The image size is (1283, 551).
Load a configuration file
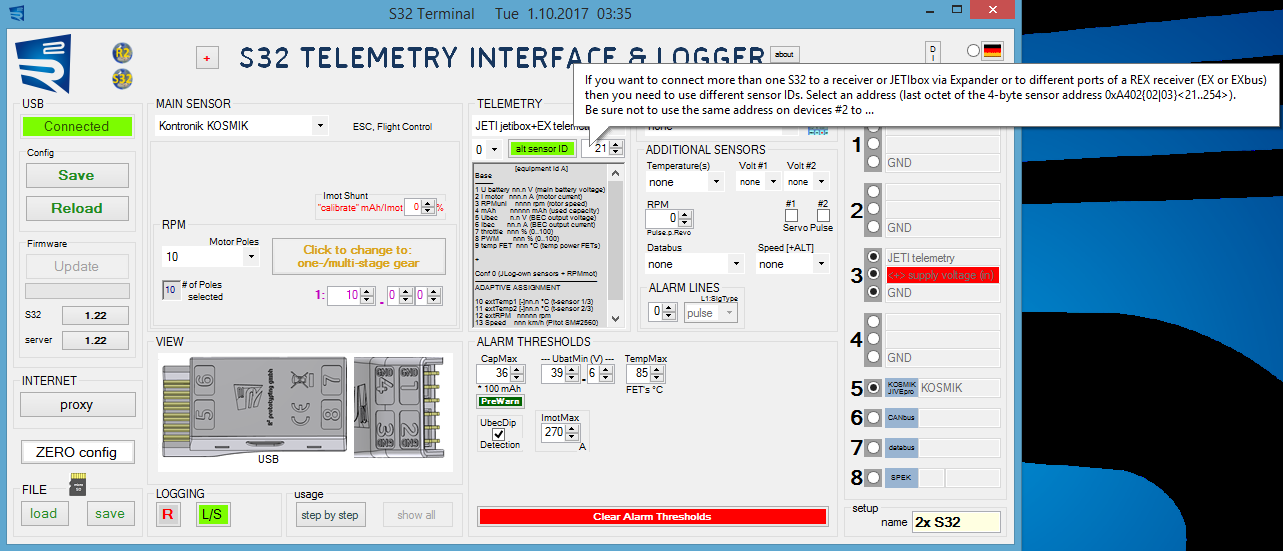[x=44, y=514]
